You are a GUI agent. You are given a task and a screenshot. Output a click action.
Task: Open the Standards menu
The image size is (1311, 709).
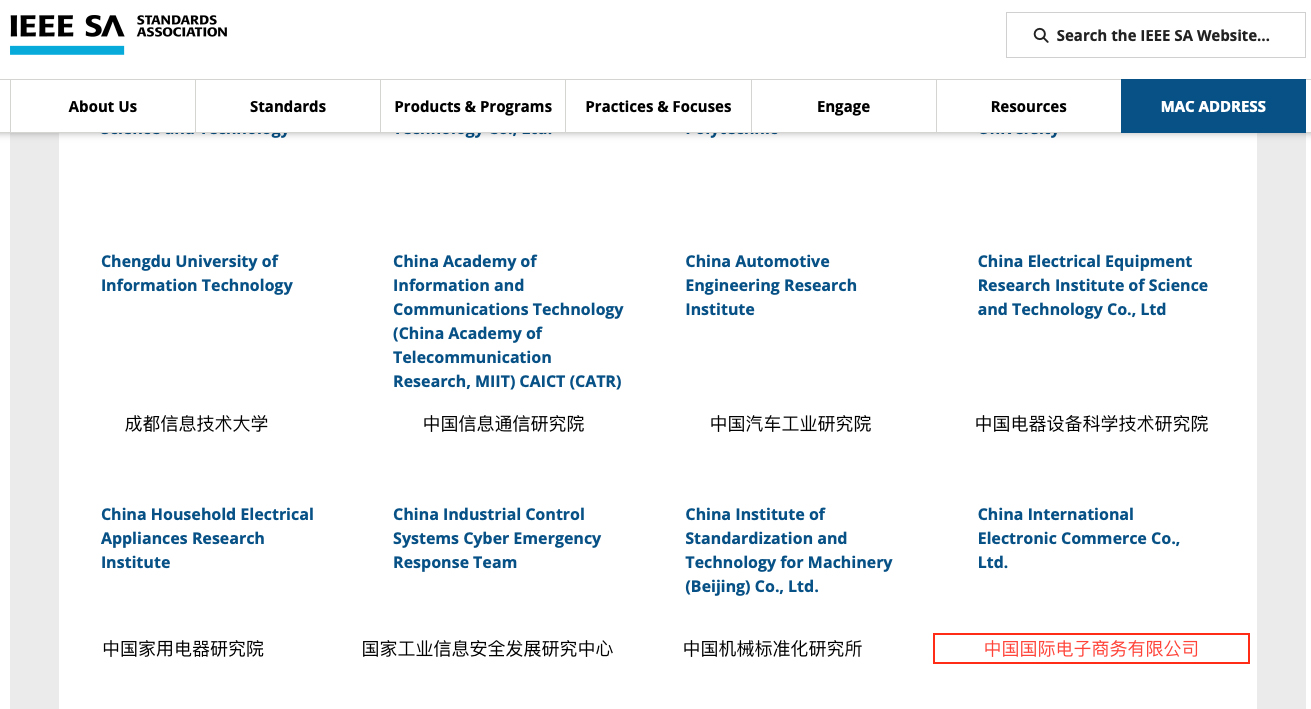288,106
